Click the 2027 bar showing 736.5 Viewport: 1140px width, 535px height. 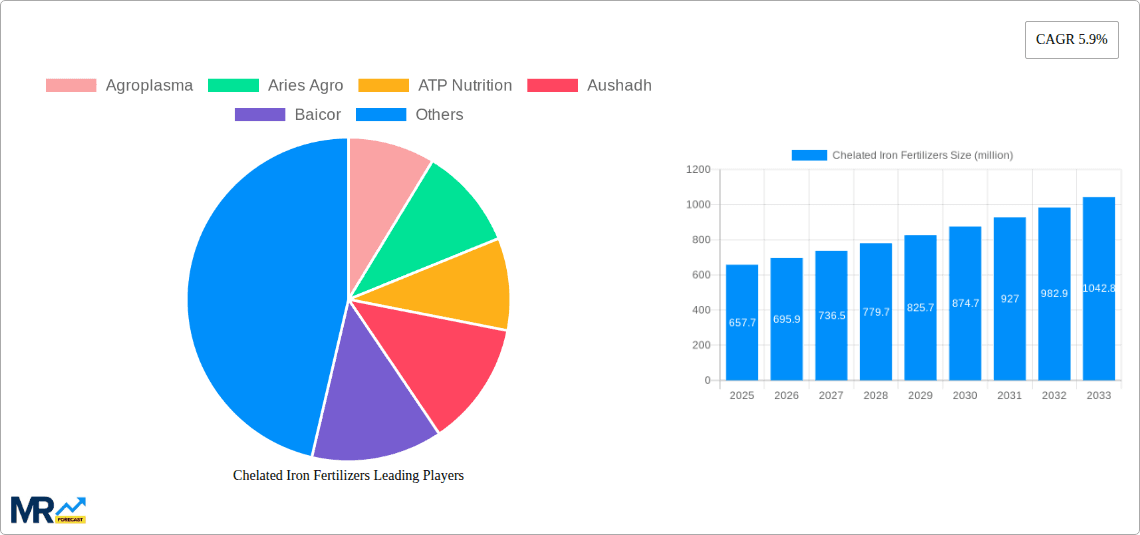point(832,315)
